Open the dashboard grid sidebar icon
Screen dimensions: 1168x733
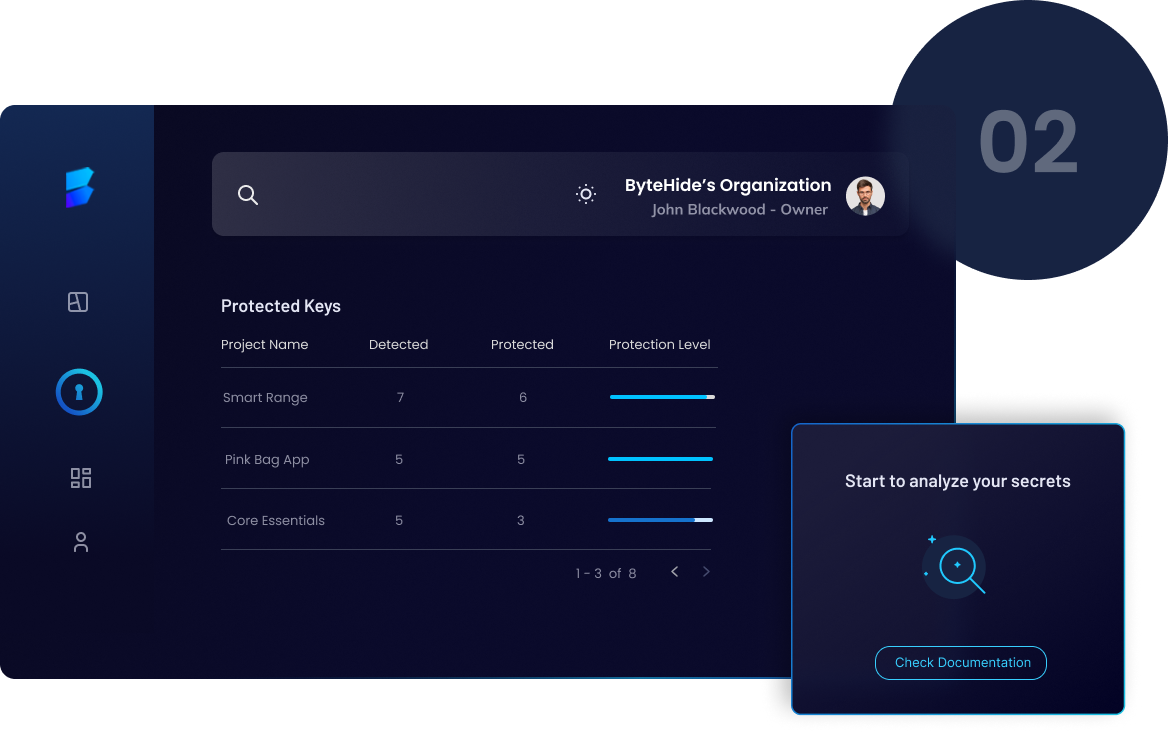pos(81,478)
